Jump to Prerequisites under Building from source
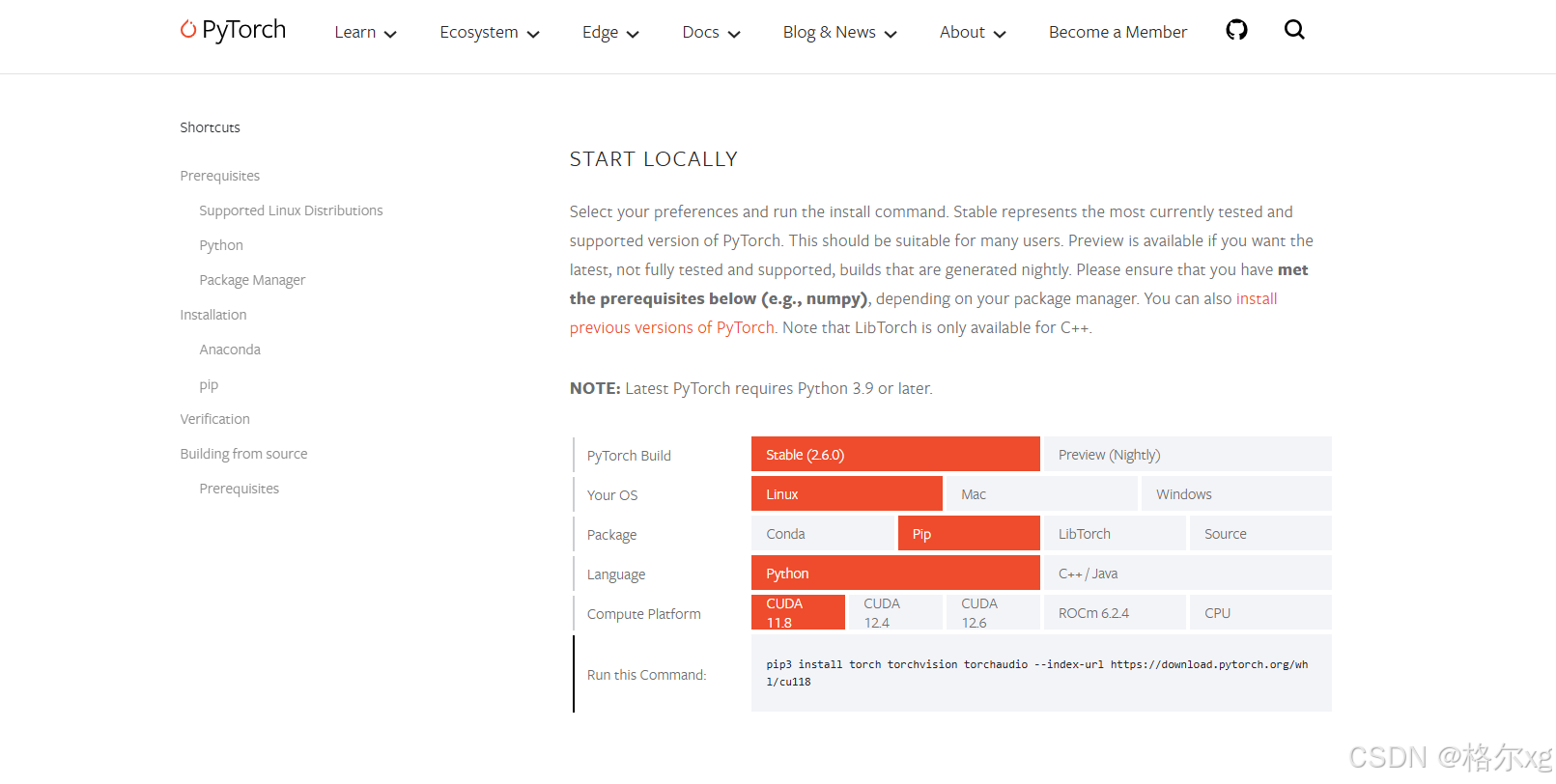The image size is (1556, 784). (x=239, y=489)
